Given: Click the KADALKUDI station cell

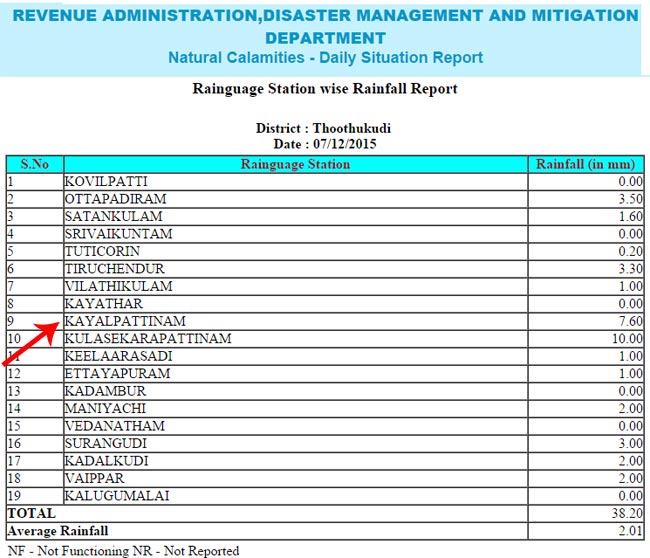Looking at the screenshot, I should coord(296,461).
